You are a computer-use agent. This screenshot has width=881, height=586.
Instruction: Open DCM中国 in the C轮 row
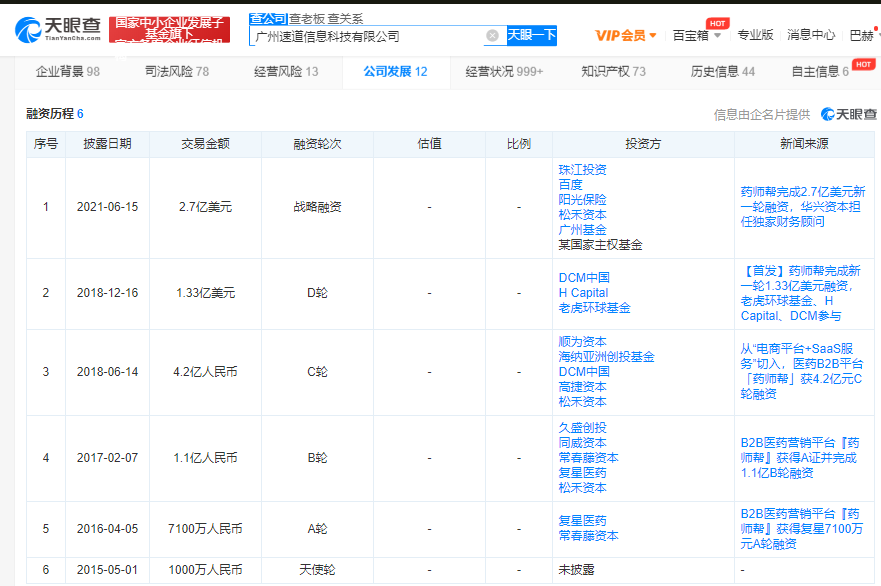pyautogui.click(x=584, y=371)
